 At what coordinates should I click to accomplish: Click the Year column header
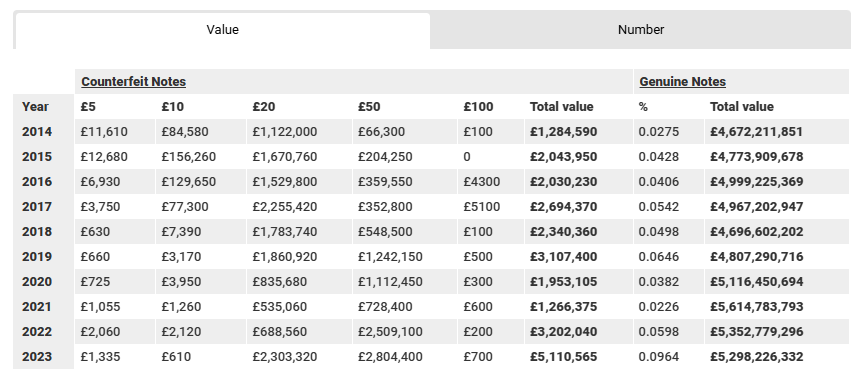pos(35,107)
